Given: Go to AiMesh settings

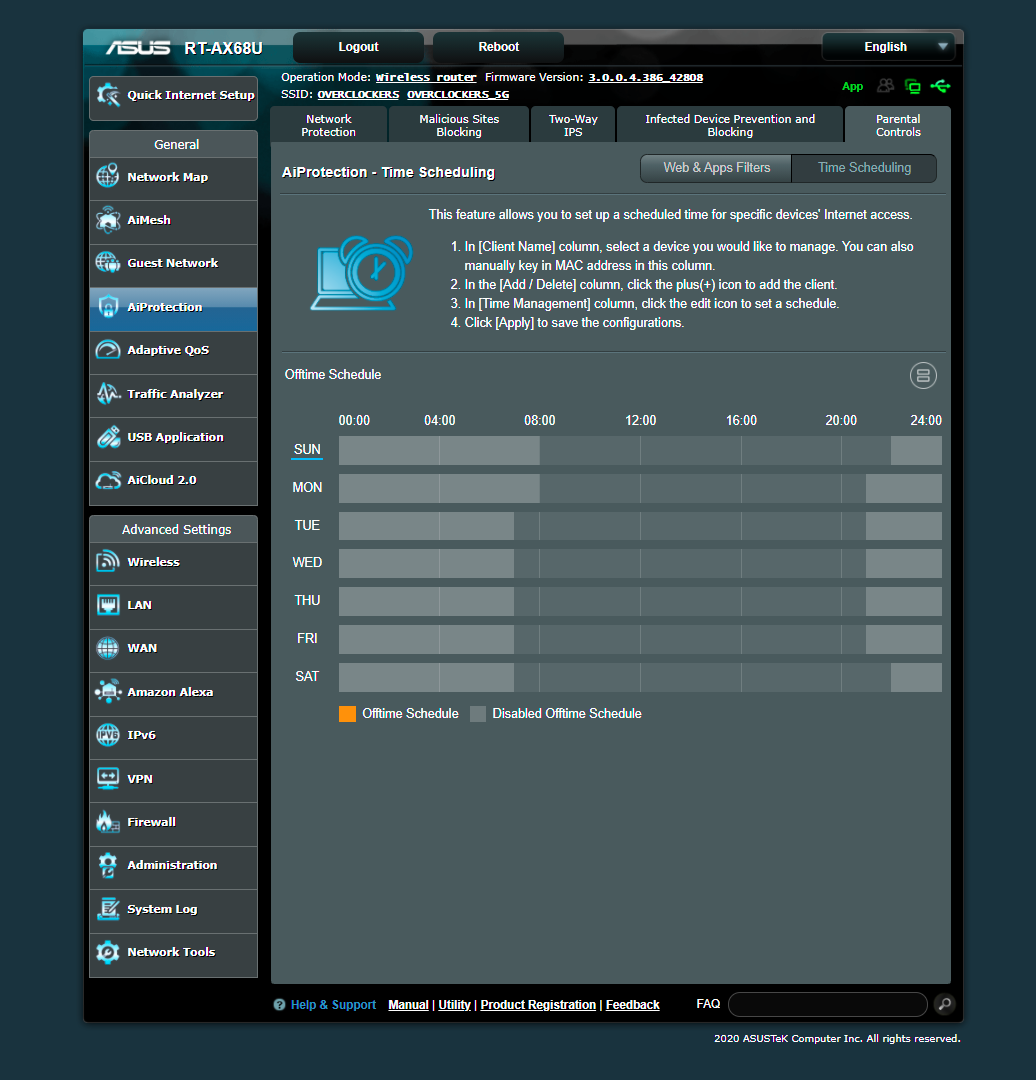Looking at the screenshot, I should (x=173, y=220).
